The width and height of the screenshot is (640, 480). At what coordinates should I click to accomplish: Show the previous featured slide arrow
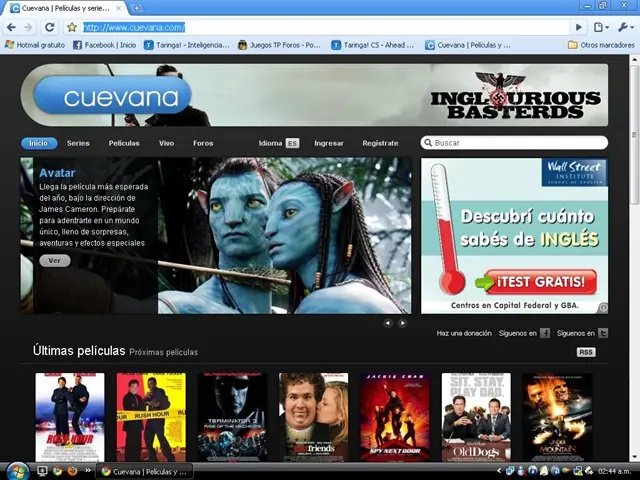pos(388,323)
